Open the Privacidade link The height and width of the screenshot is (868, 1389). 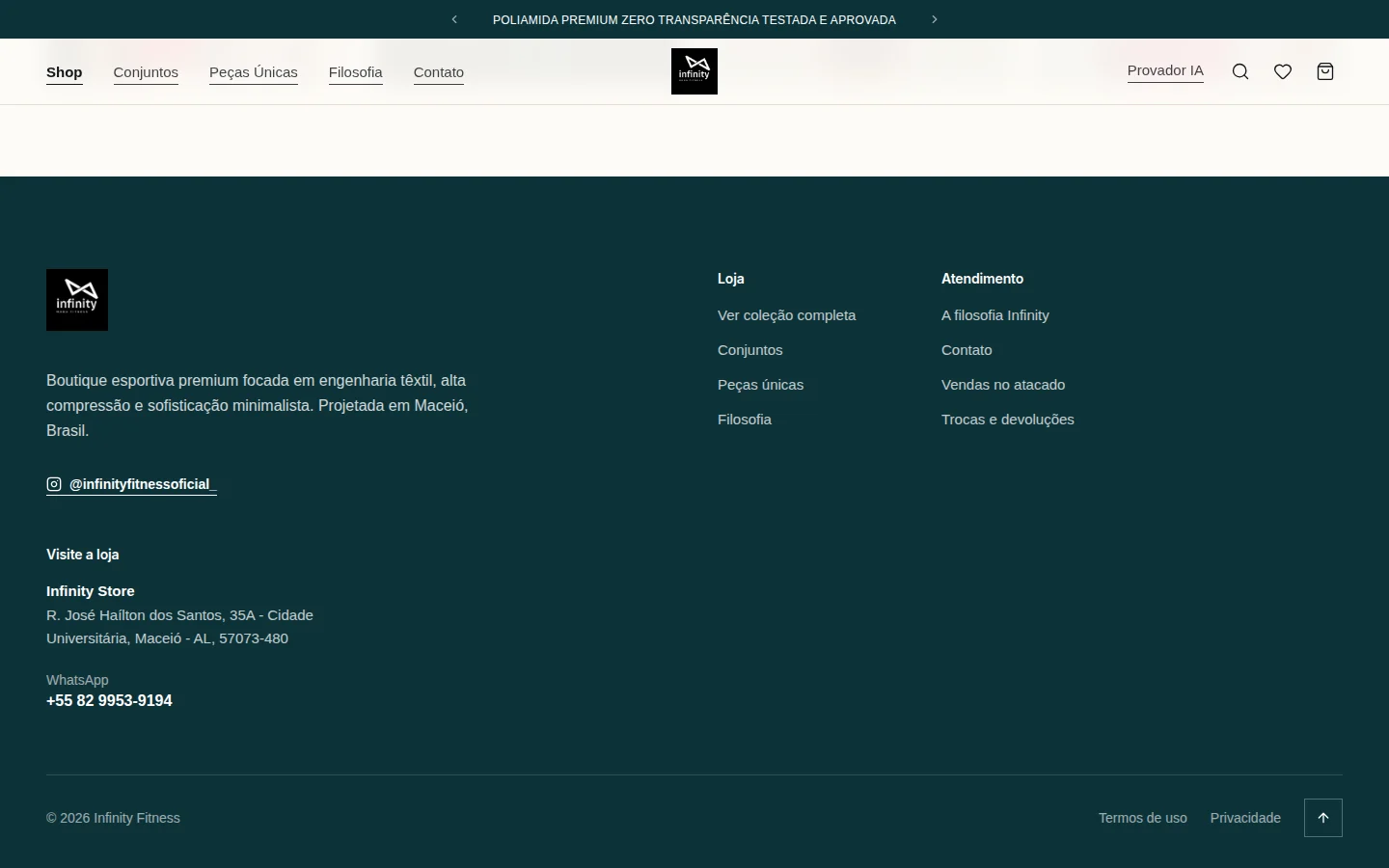1245,818
